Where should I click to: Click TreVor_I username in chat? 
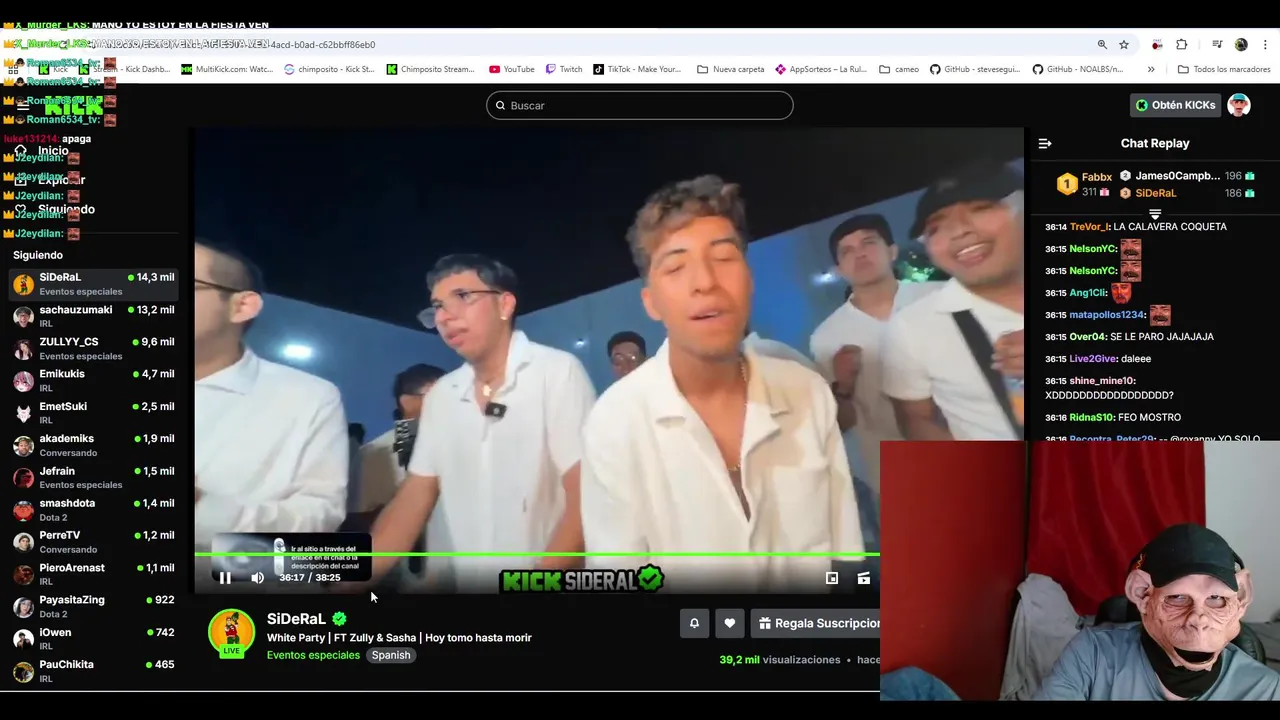1088,227
